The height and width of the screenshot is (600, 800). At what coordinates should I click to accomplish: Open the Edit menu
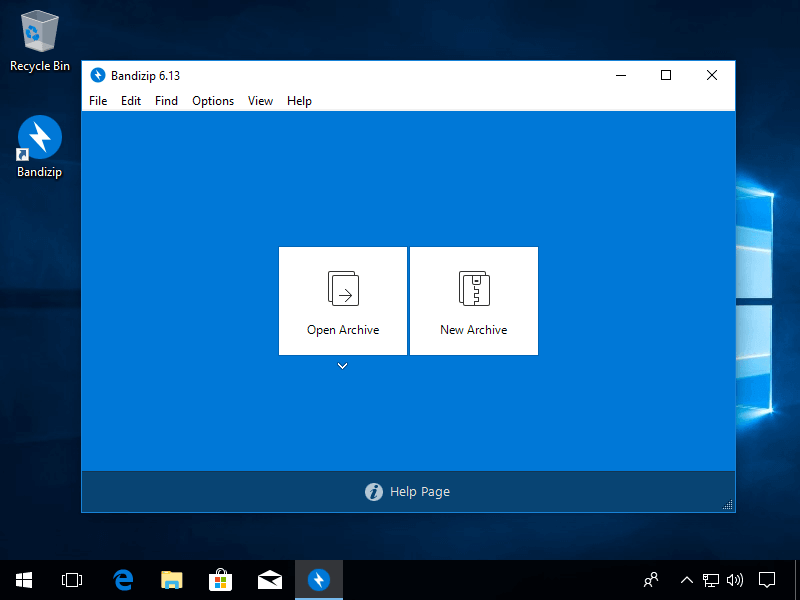tap(131, 101)
